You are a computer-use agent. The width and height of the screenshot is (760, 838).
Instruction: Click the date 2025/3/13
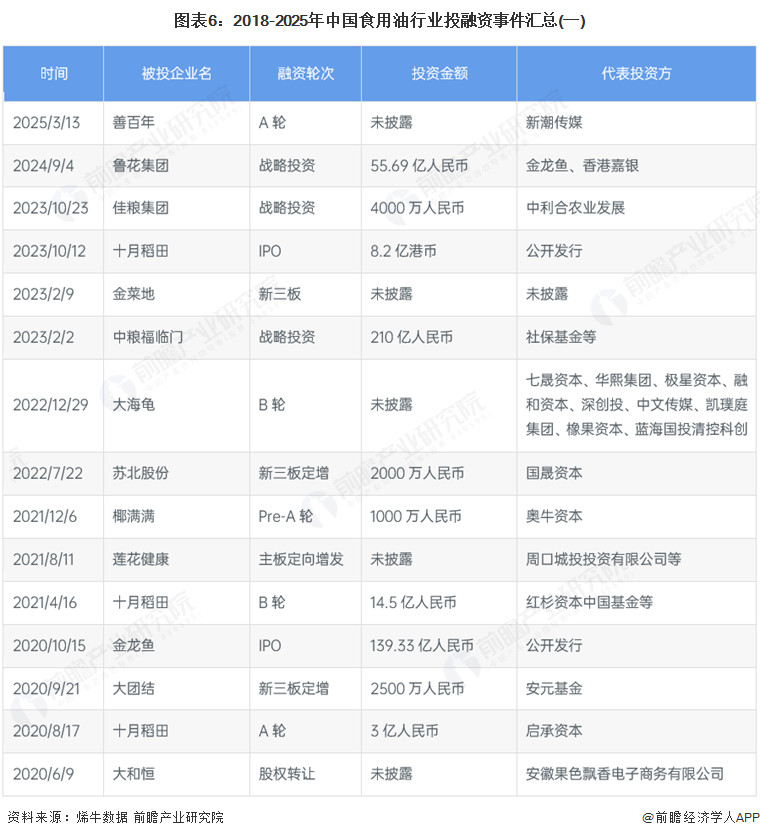pos(46,123)
